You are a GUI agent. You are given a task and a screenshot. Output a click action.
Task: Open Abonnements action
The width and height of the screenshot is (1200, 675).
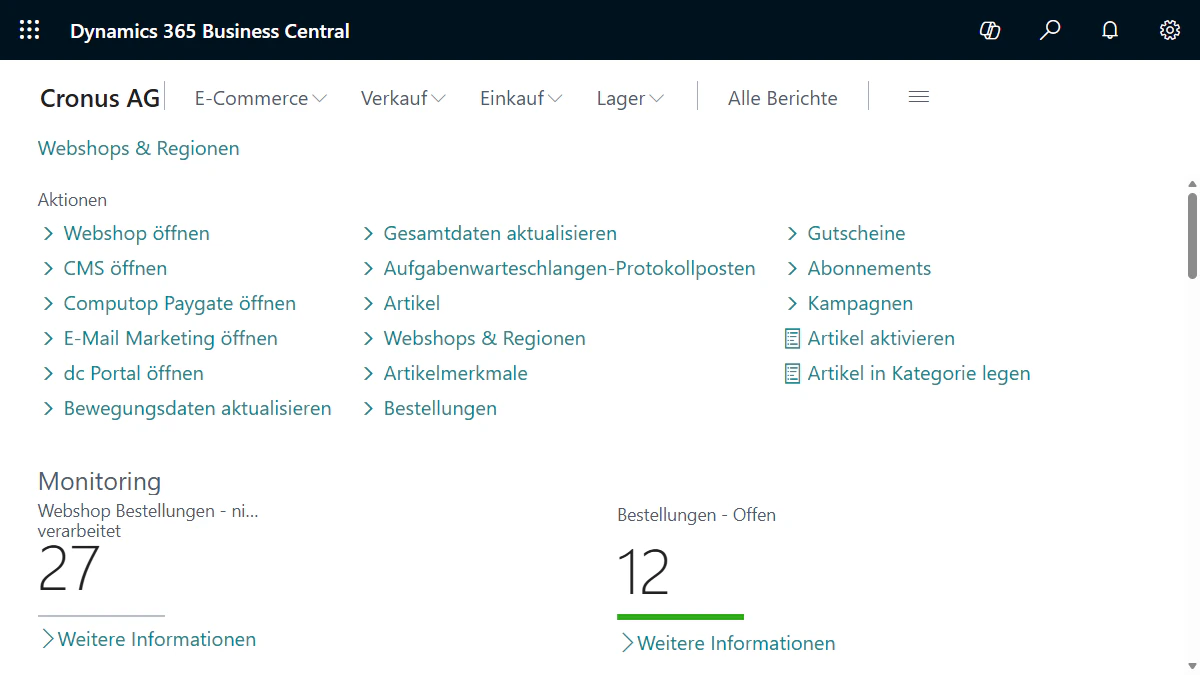(x=869, y=269)
